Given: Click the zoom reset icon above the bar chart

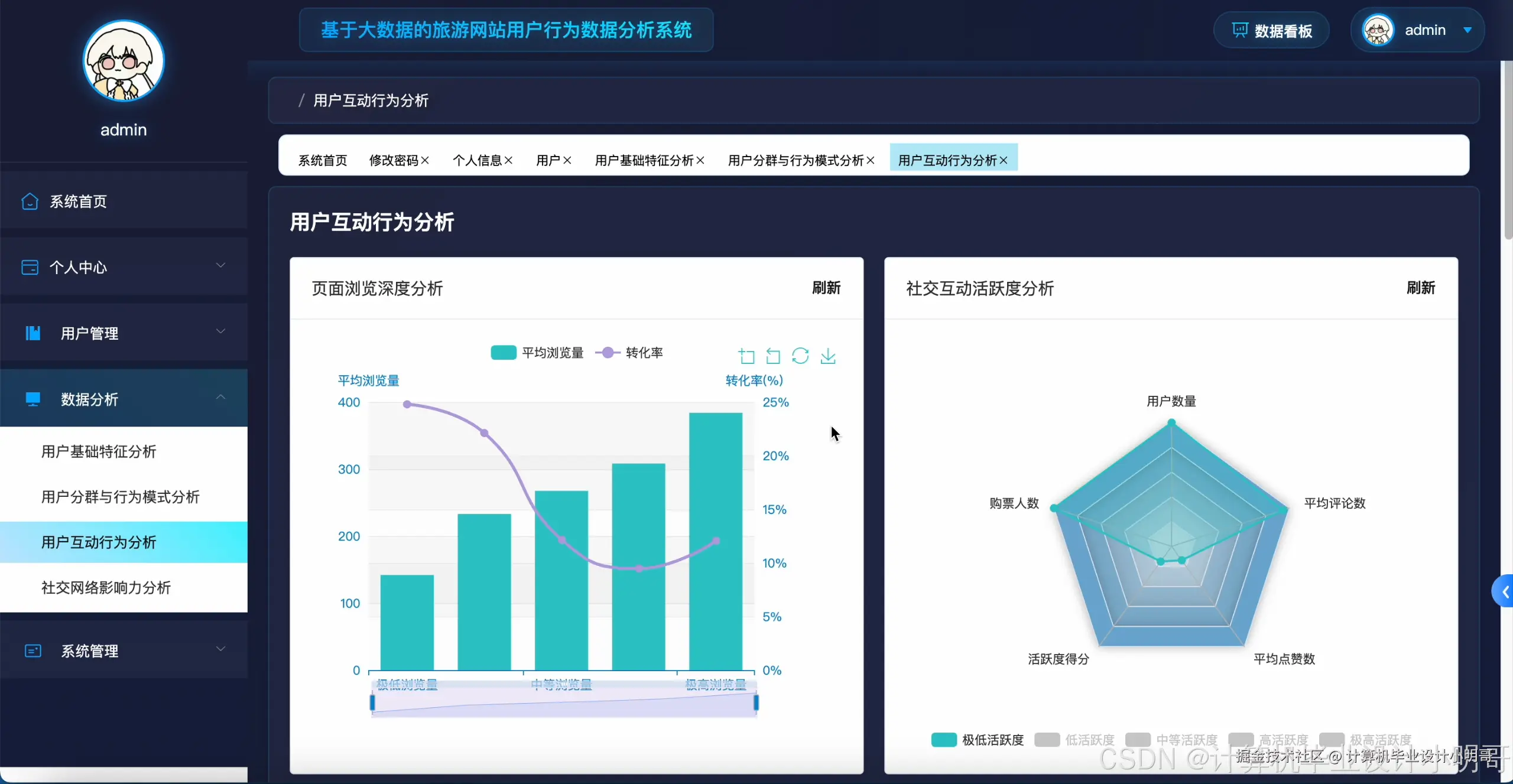Looking at the screenshot, I should pos(772,356).
